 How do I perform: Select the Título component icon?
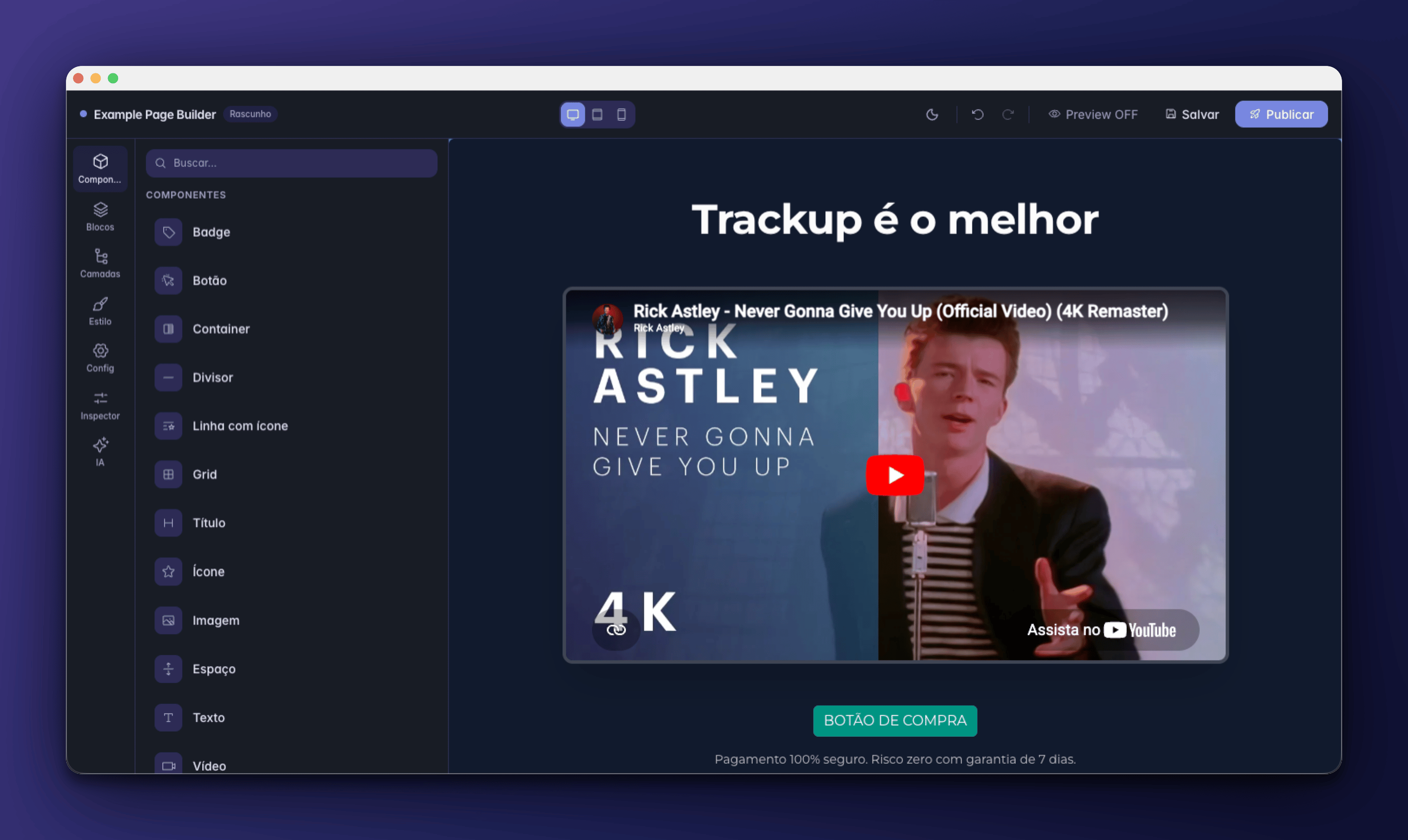(x=168, y=523)
